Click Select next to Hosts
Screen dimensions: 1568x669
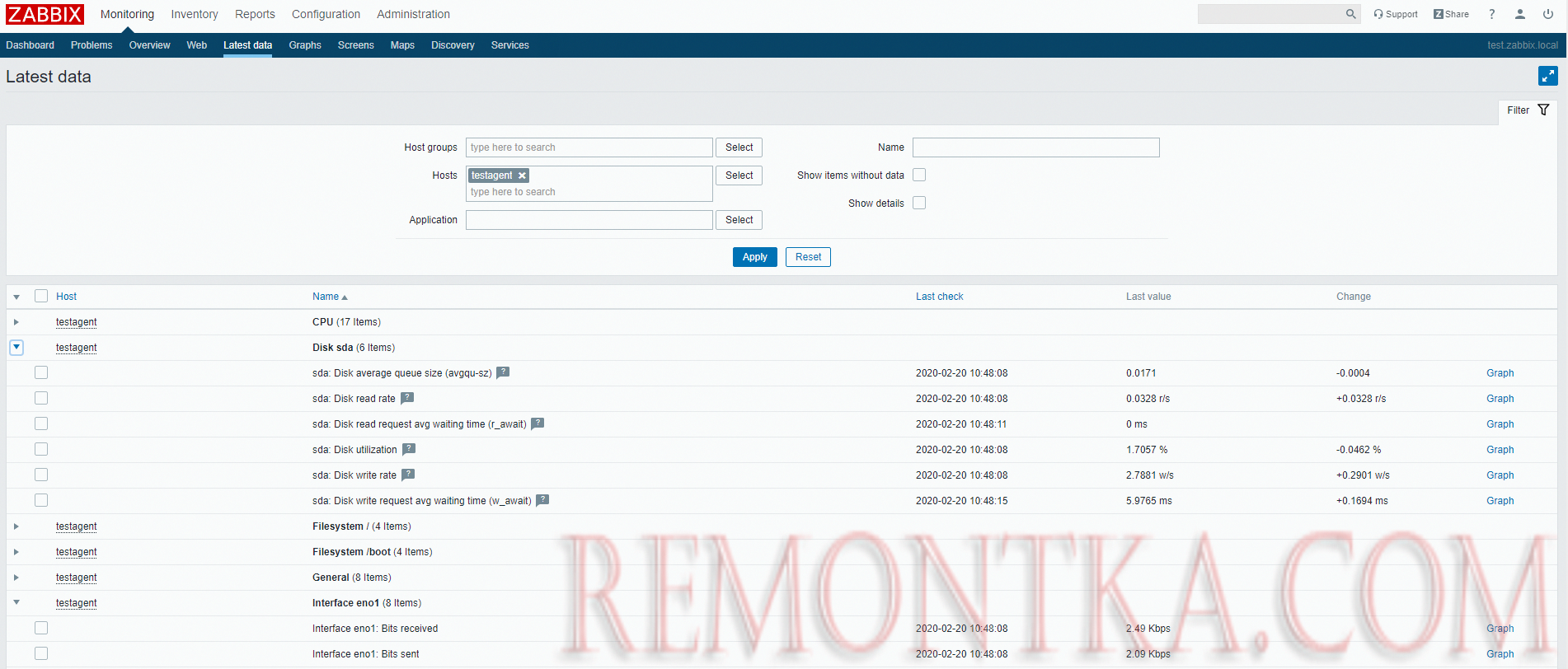(x=739, y=175)
